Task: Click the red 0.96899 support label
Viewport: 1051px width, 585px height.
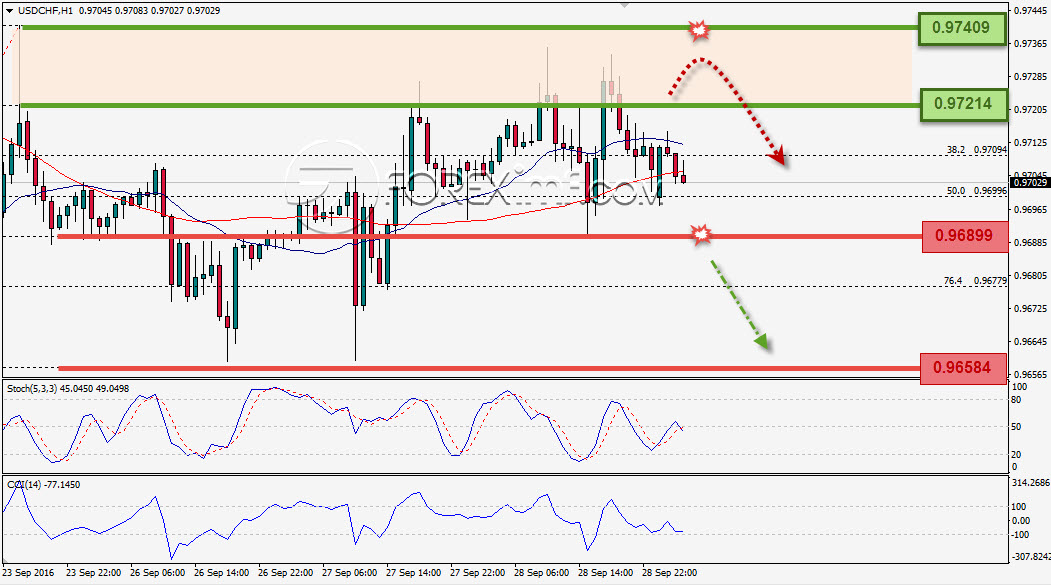Action: (x=965, y=237)
